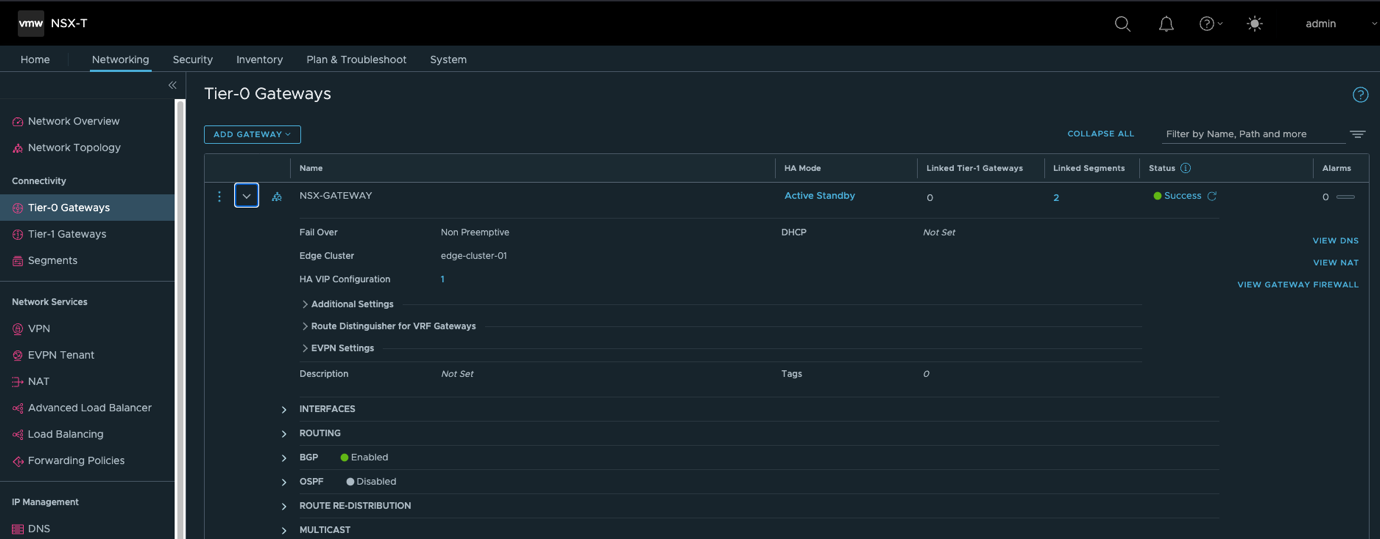Click the NSX-GATEWAY name text
1380x539 pixels.
(335, 196)
